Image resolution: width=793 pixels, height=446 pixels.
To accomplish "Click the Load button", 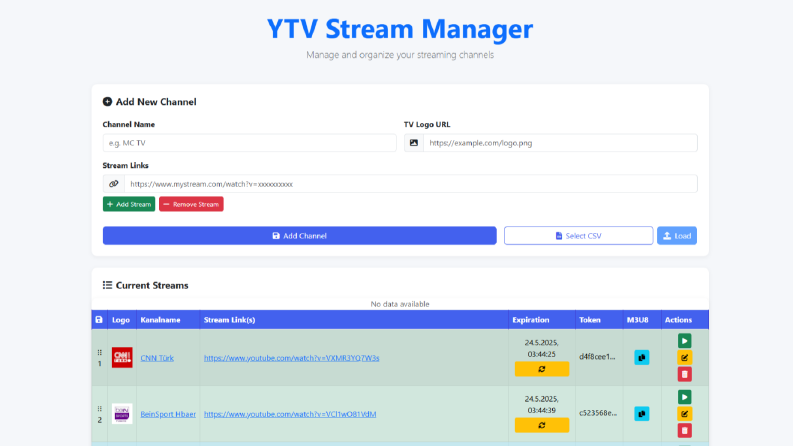I will pos(677,236).
